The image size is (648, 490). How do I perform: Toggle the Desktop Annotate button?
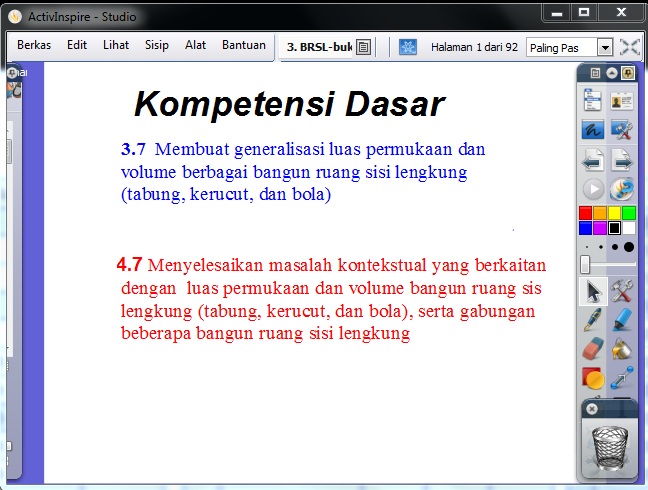[x=594, y=129]
